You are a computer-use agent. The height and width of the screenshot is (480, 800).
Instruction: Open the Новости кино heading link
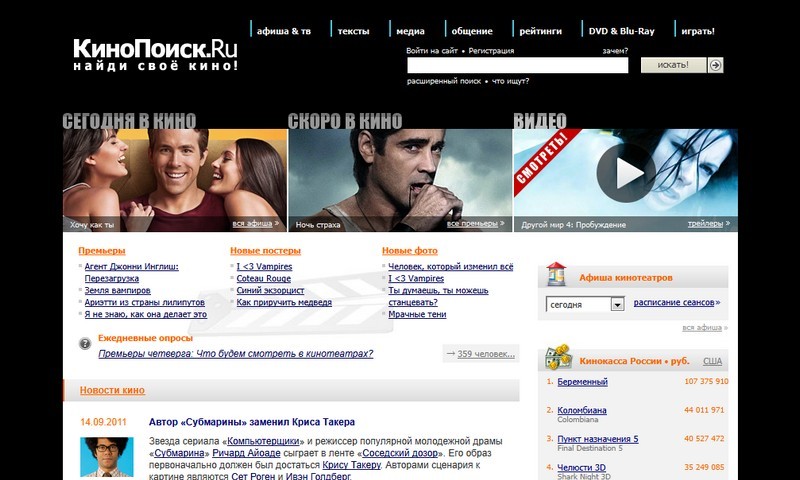[x=112, y=390]
